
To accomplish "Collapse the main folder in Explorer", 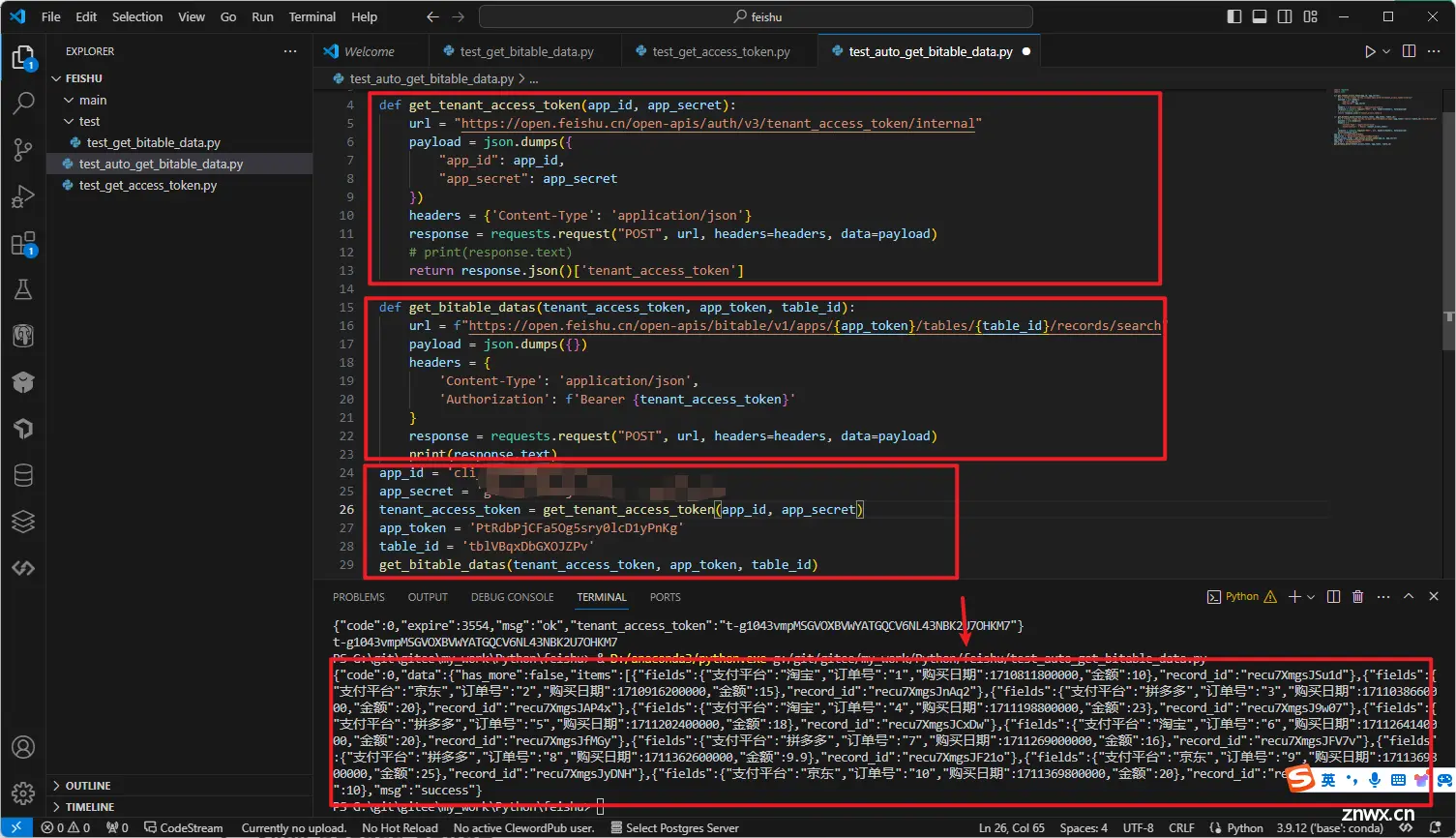I will pyautogui.click(x=93, y=100).
